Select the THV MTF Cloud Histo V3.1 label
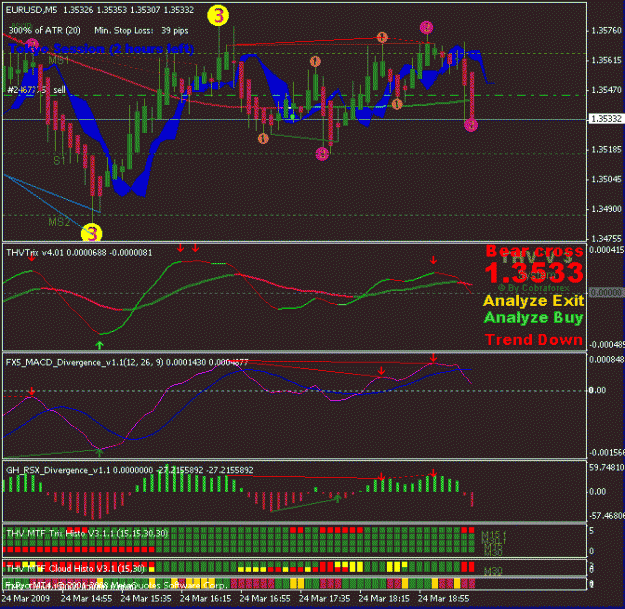The image size is (625, 609). point(76,568)
